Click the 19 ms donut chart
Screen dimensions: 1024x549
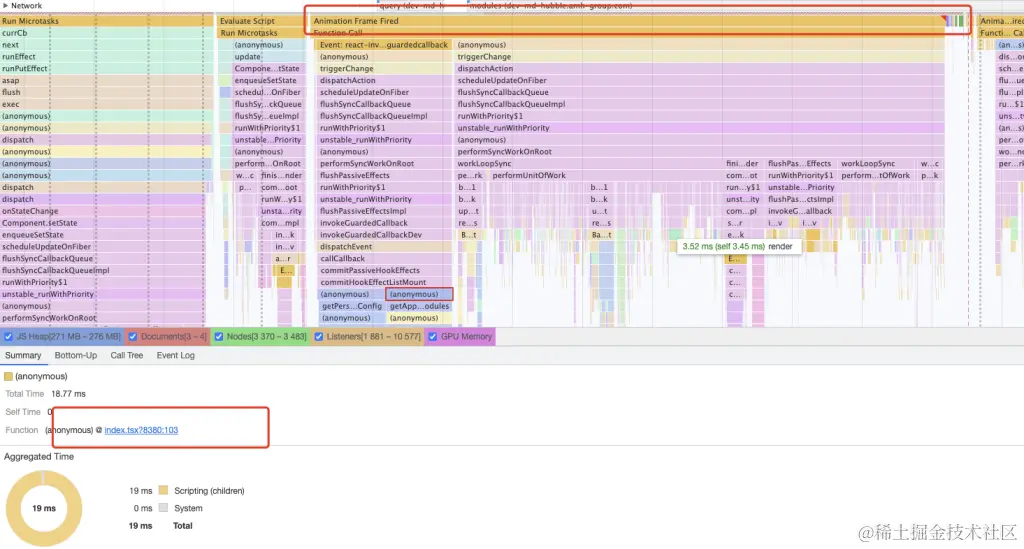pyautogui.click(x=44, y=509)
